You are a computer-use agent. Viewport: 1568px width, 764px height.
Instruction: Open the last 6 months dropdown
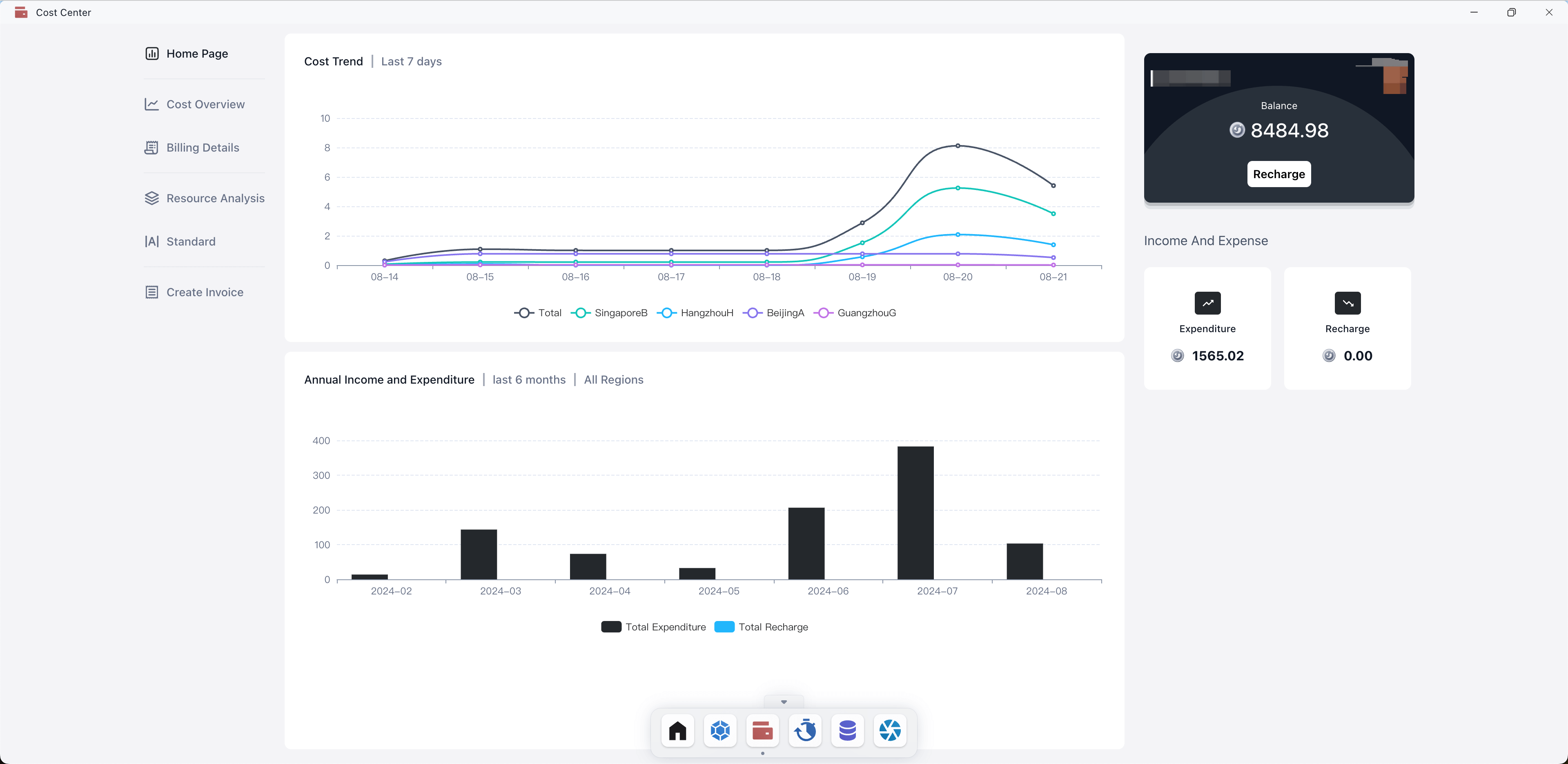coord(528,380)
